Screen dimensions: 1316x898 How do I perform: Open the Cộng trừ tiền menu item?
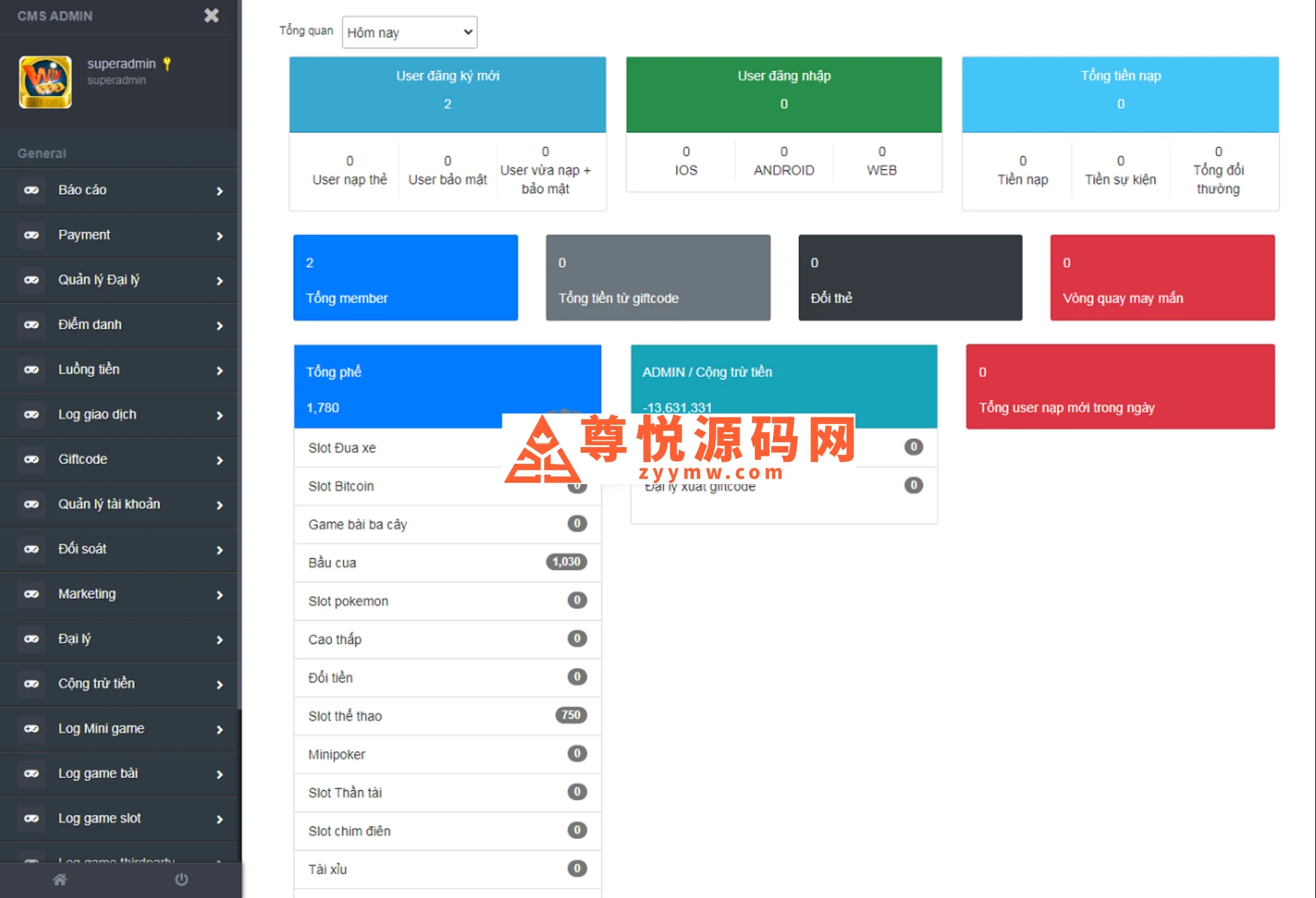coord(97,684)
